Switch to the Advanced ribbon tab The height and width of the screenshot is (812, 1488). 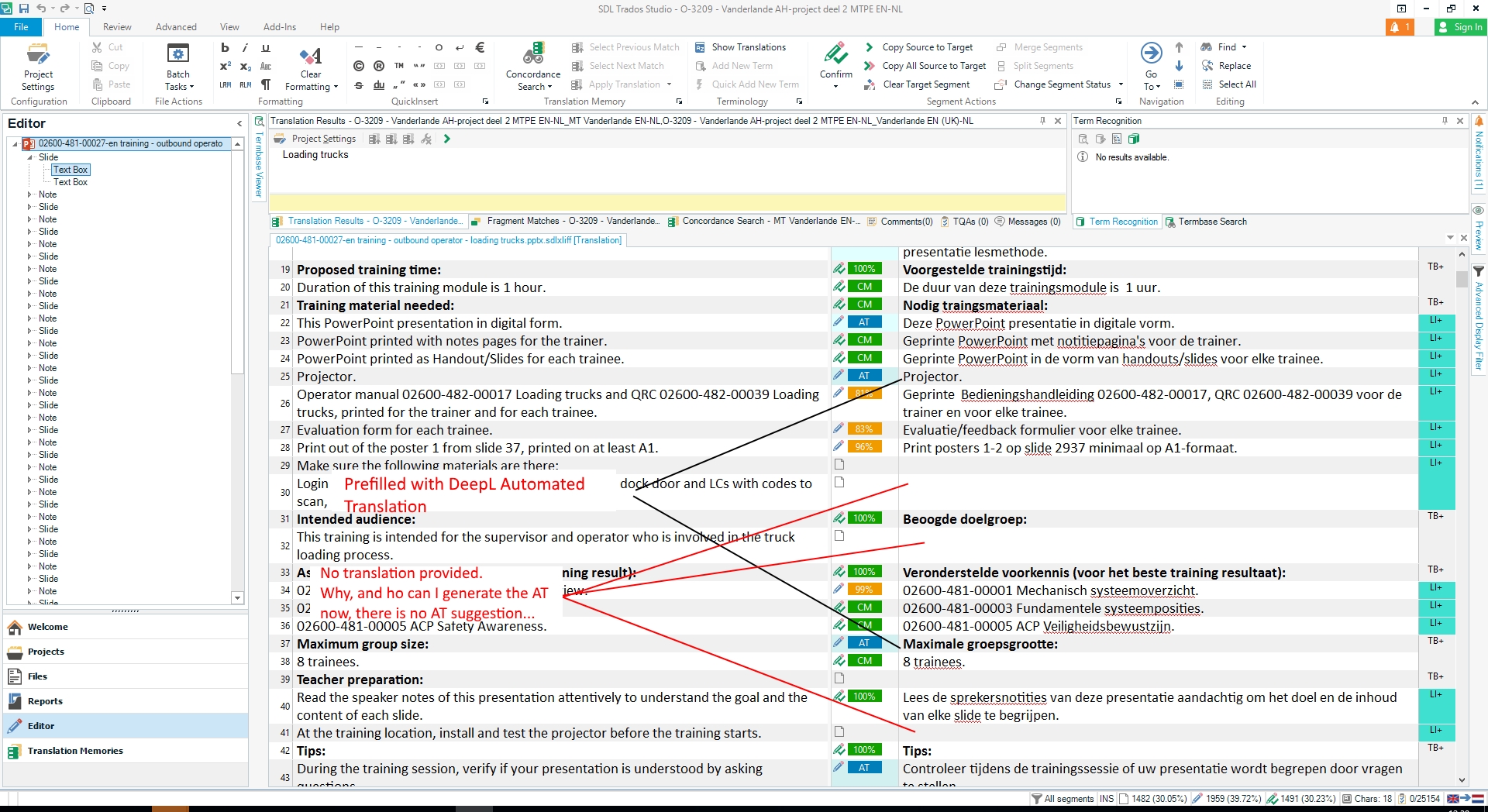coord(176,27)
